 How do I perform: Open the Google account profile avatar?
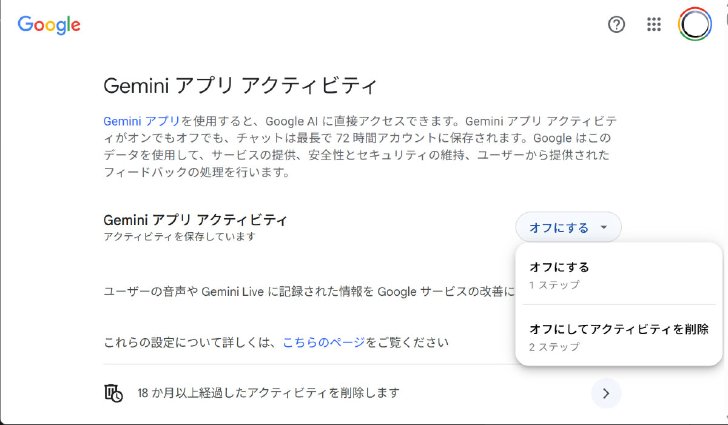click(x=695, y=24)
